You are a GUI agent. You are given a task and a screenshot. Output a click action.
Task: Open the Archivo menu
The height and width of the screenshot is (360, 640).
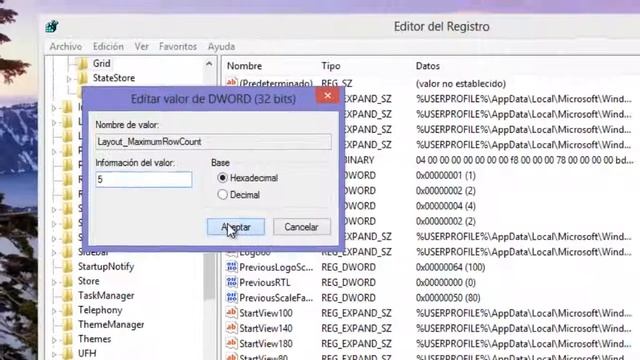pyautogui.click(x=66, y=47)
